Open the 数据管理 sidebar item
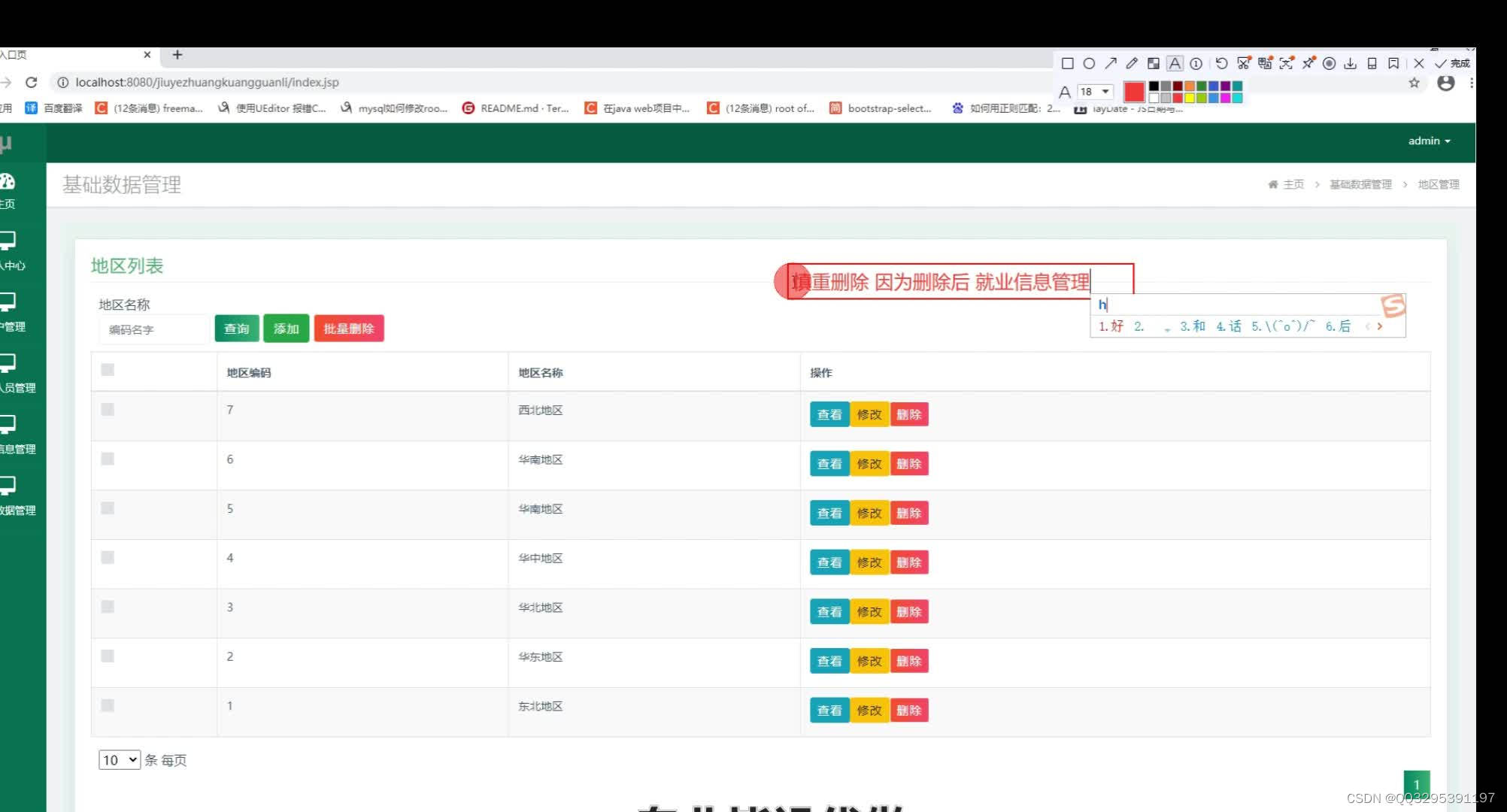The image size is (1507, 812). (x=17, y=496)
